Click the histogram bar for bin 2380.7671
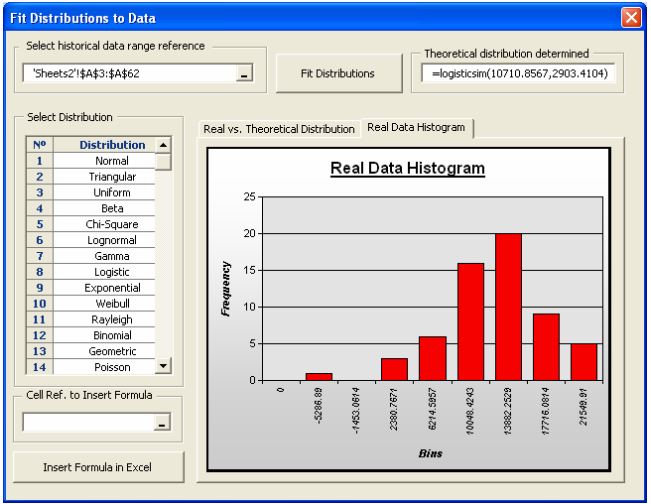Image resolution: width=651 pixels, height=504 pixels. [394, 369]
